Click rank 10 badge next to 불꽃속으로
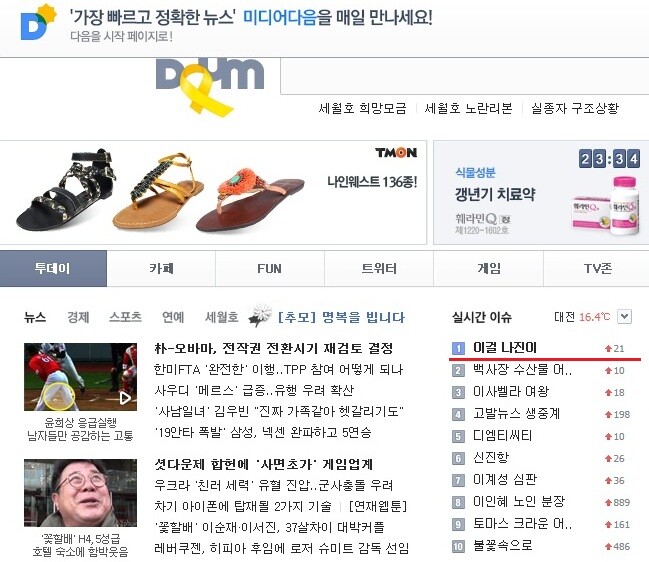This screenshot has width=649, height=562. coord(458,546)
